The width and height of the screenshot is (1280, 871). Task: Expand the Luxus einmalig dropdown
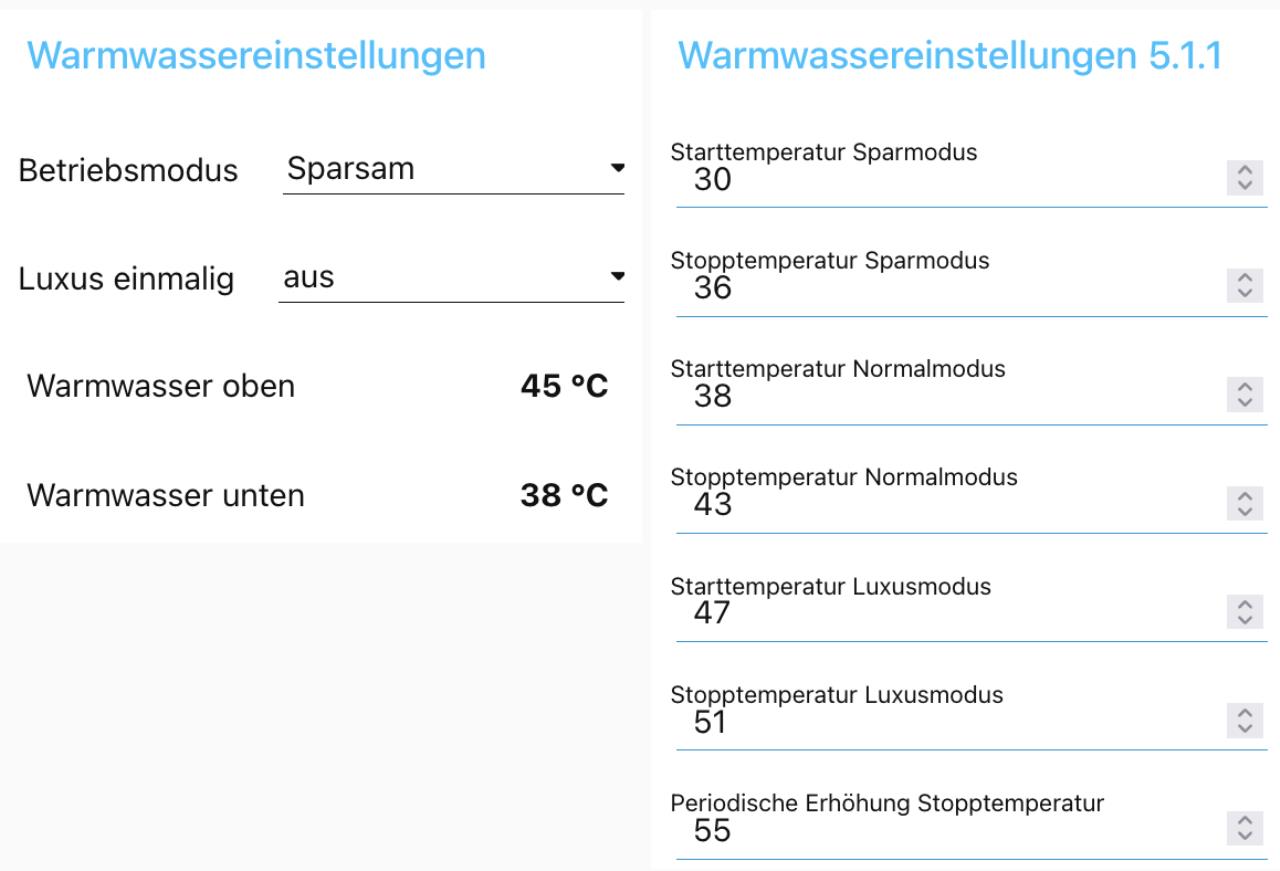pos(451,277)
